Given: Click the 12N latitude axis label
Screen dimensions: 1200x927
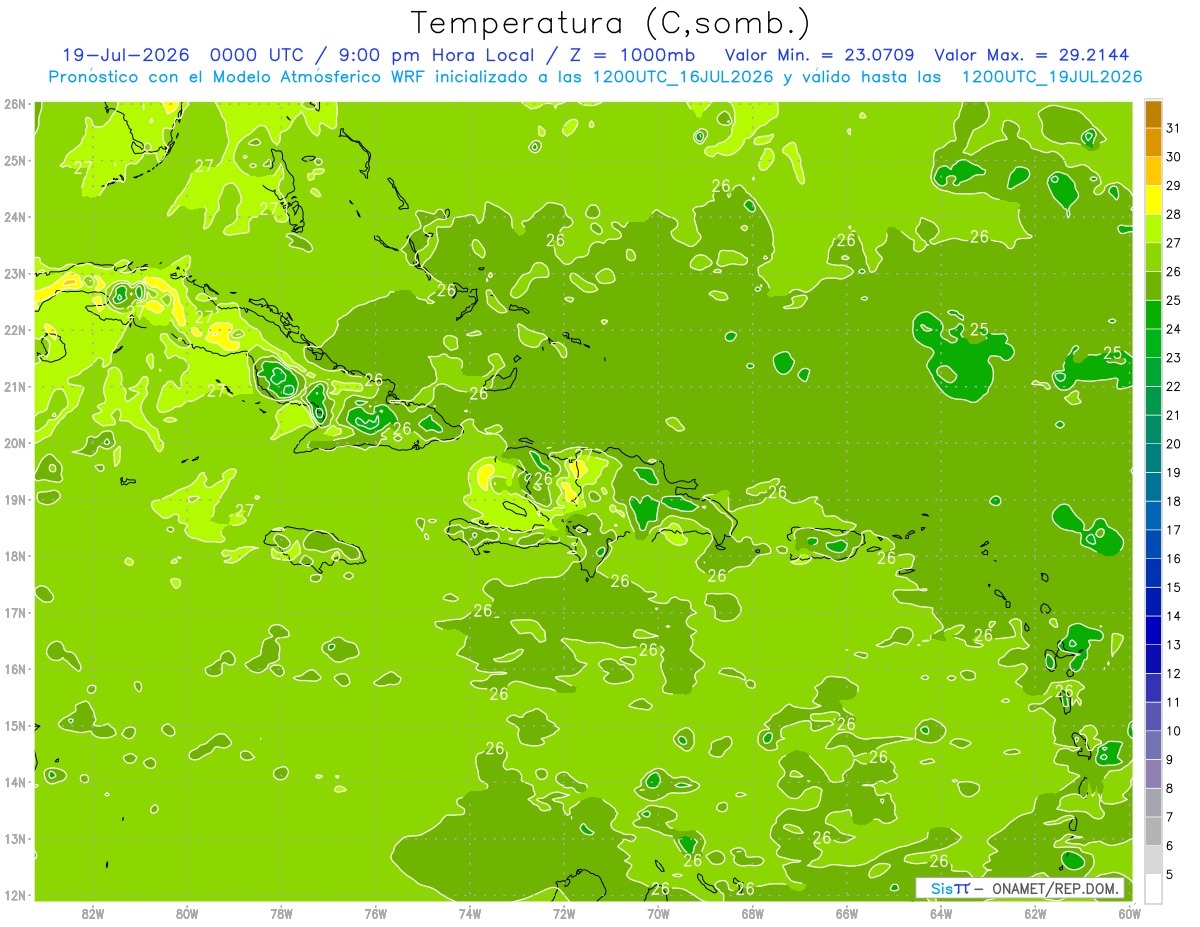Looking at the screenshot, I should (x=14, y=895).
